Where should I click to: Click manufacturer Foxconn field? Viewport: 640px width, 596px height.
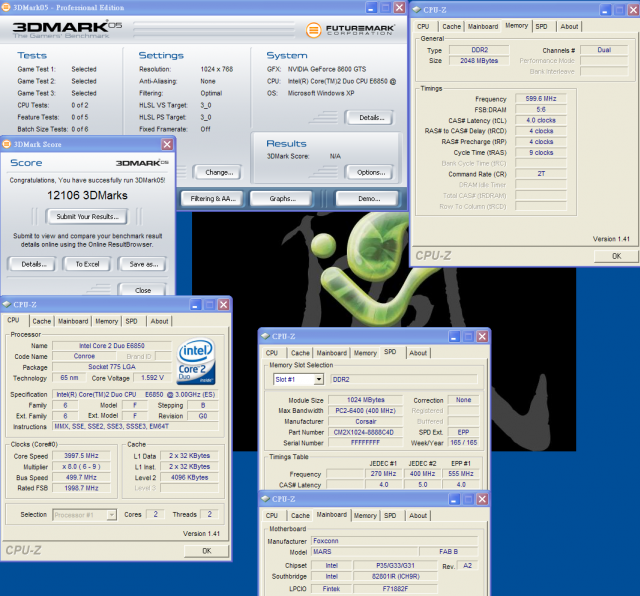(394, 541)
